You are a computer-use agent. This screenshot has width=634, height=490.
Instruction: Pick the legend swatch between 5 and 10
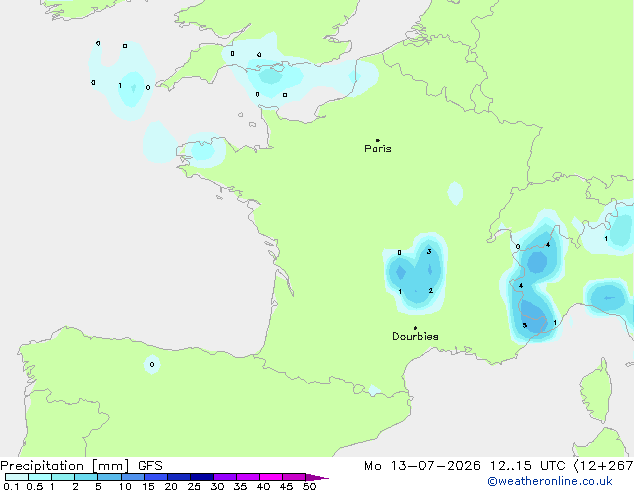[x=110, y=477]
